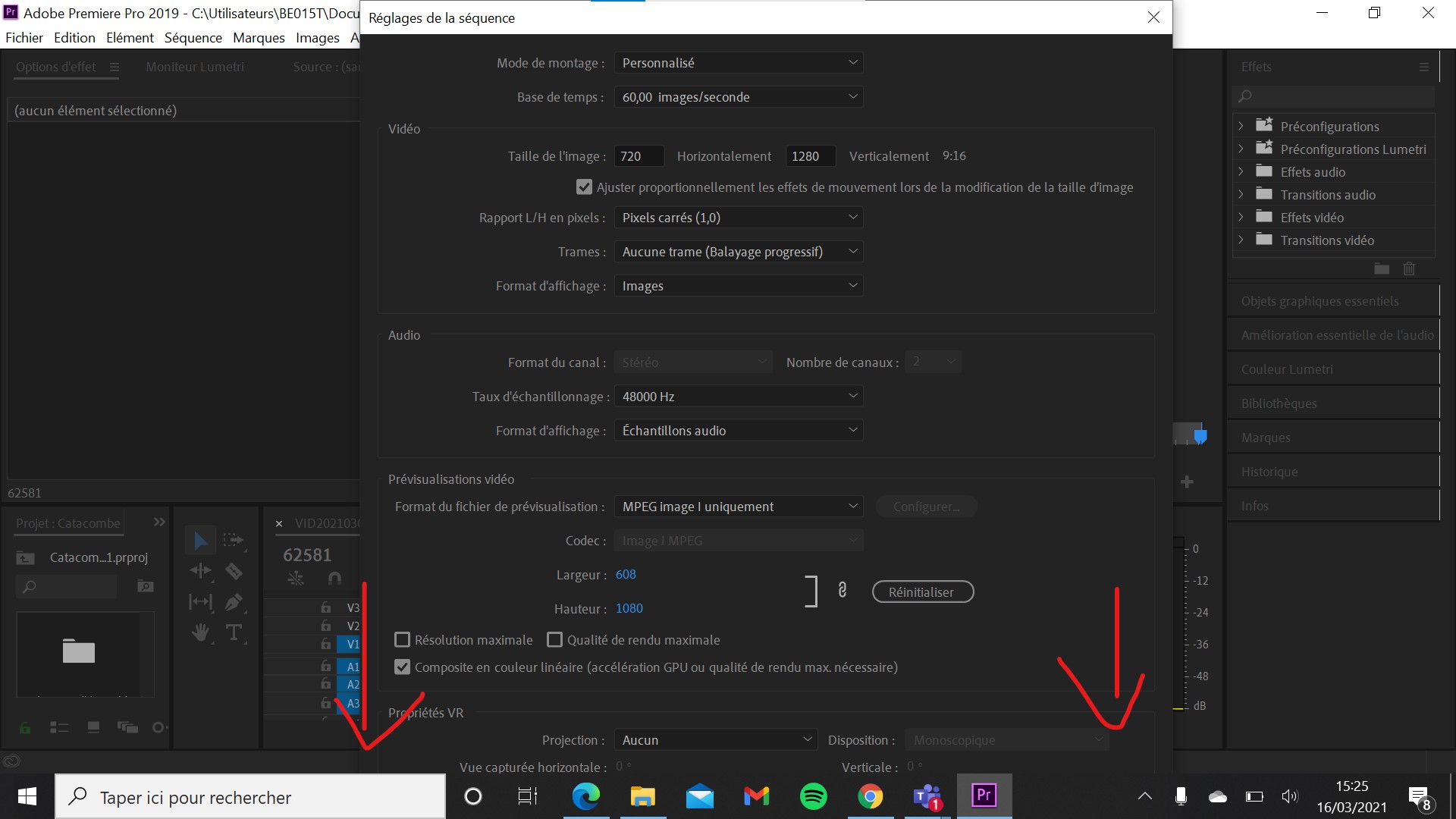Select the Pen tool in the toolbar
Viewport: 1456px width, 819px height.
[234, 601]
